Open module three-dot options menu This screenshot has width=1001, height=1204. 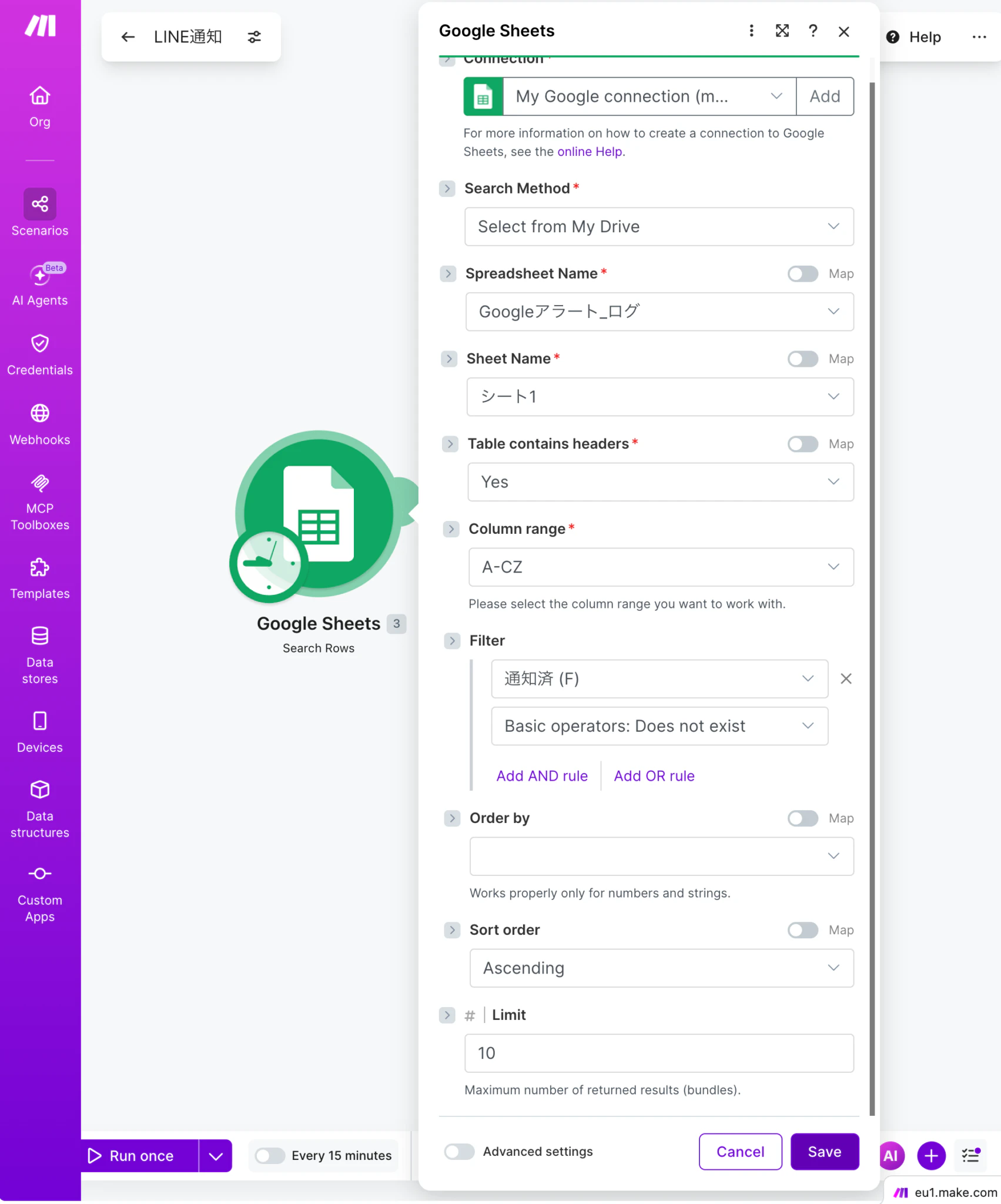tap(751, 31)
